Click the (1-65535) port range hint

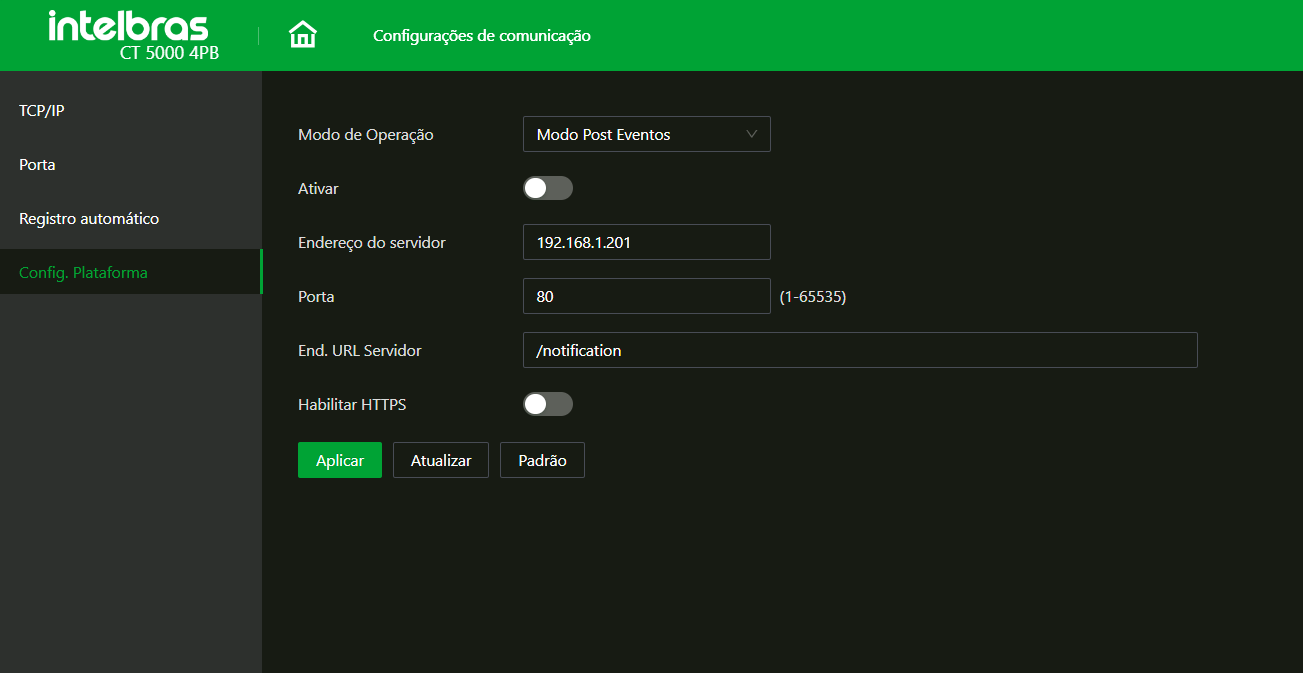(812, 297)
